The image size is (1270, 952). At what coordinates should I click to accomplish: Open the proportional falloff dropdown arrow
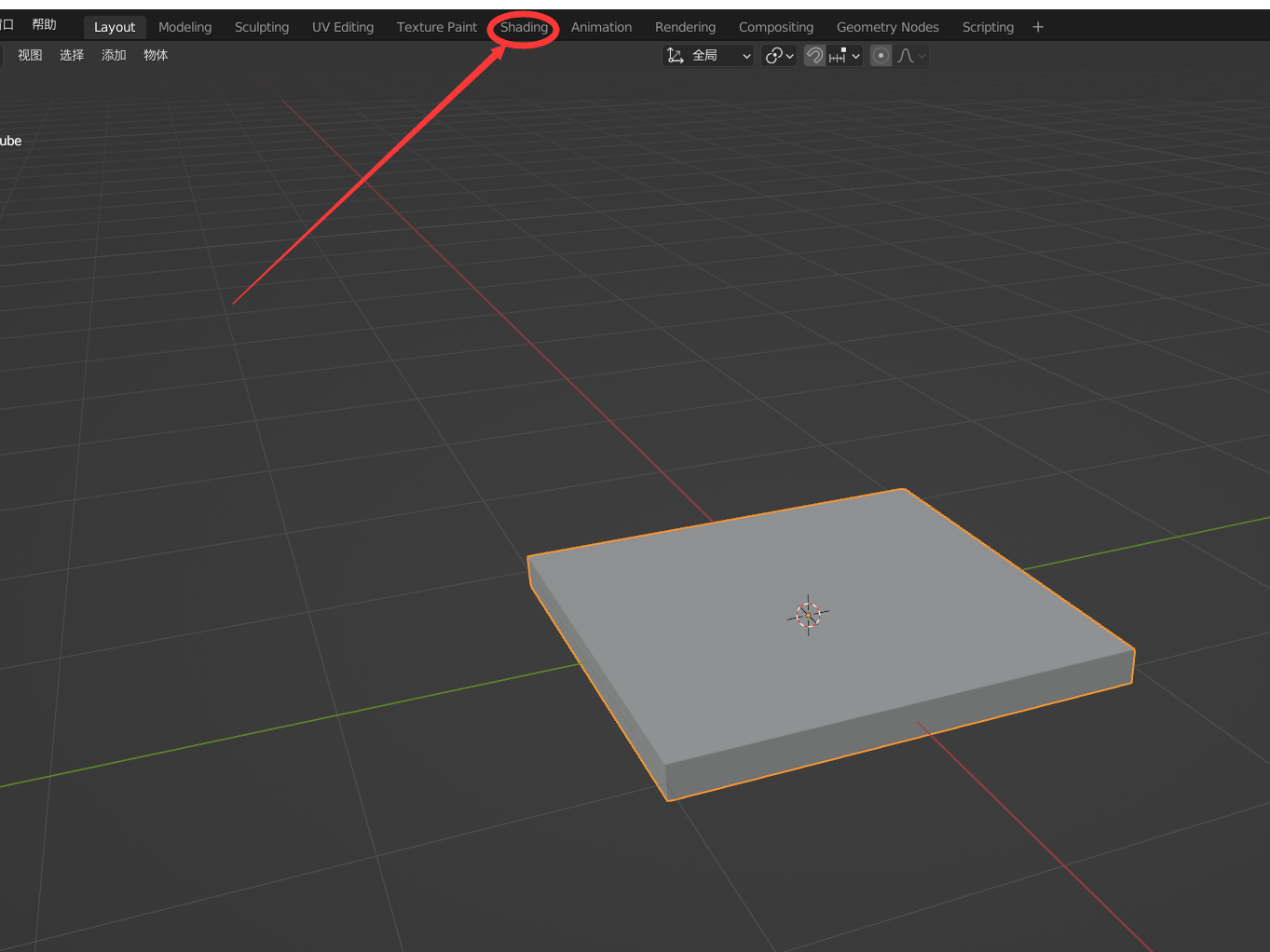pyautogui.click(x=922, y=55)
